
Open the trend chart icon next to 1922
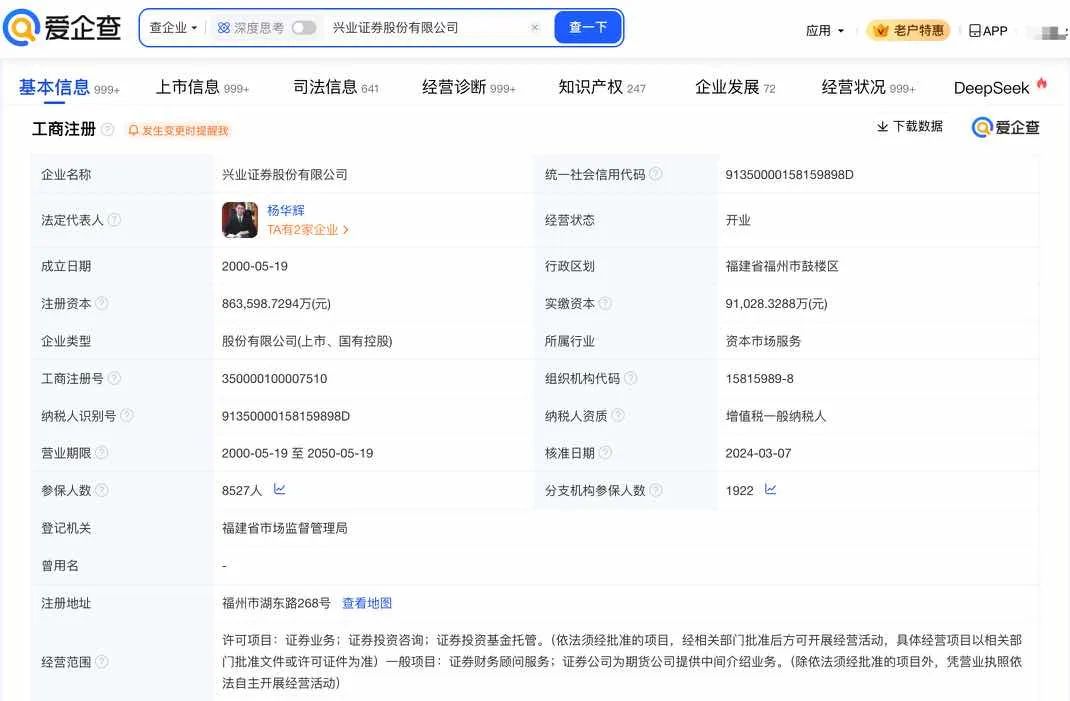(x=770, y=489)
